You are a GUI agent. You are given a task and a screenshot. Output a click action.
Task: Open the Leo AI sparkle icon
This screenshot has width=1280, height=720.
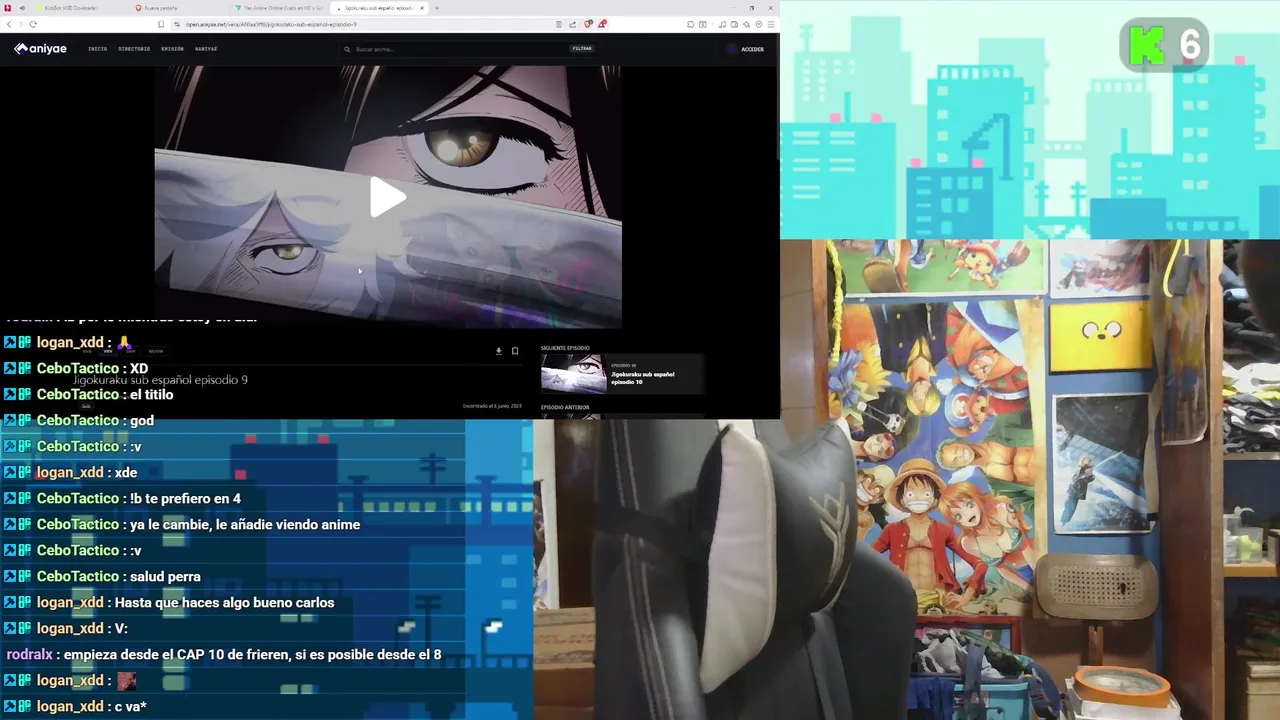(746, 24)
